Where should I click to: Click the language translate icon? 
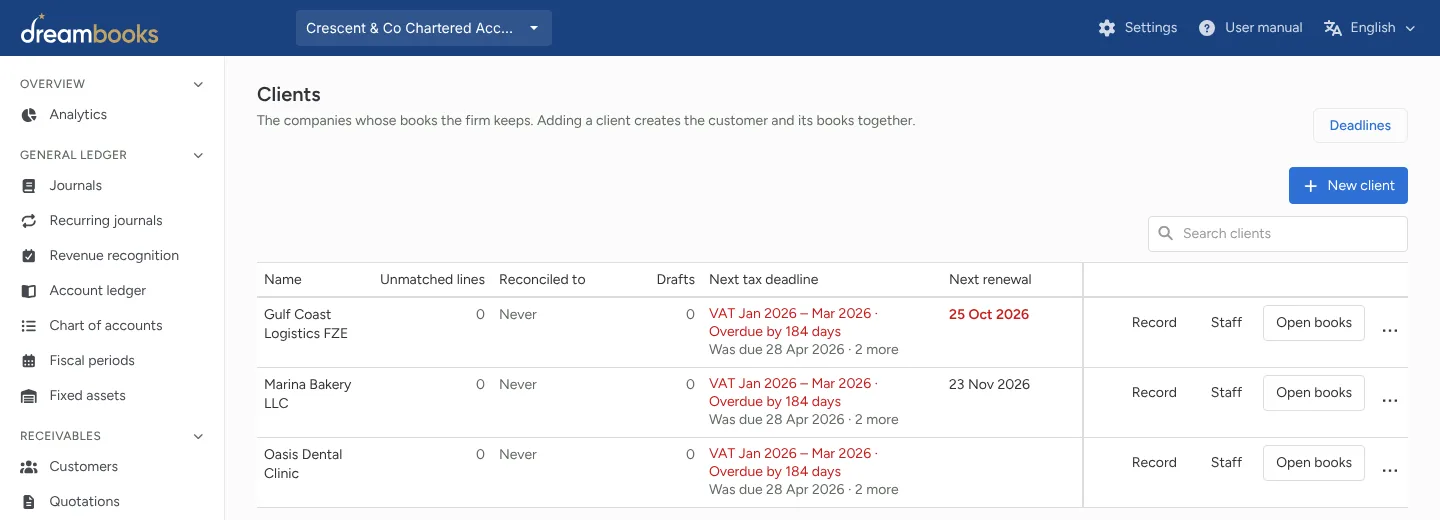1332,28
